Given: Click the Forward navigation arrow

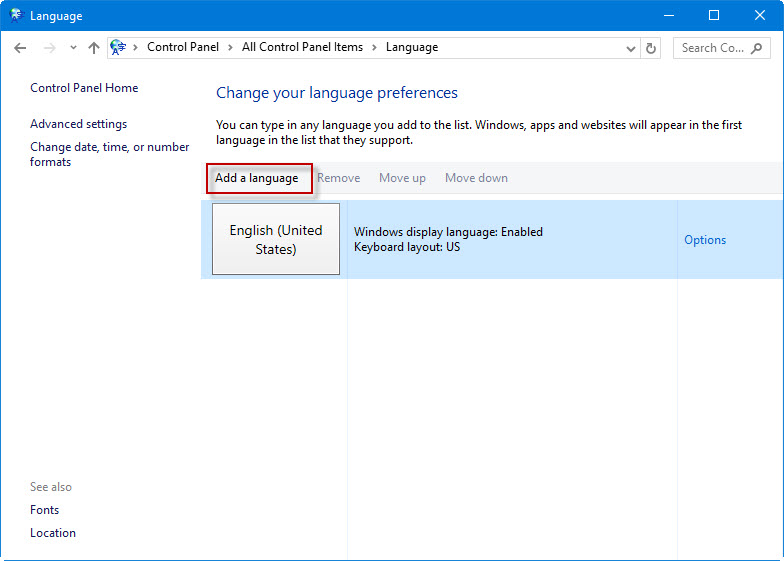Looking at the screenshot, I should pos(49,48).
